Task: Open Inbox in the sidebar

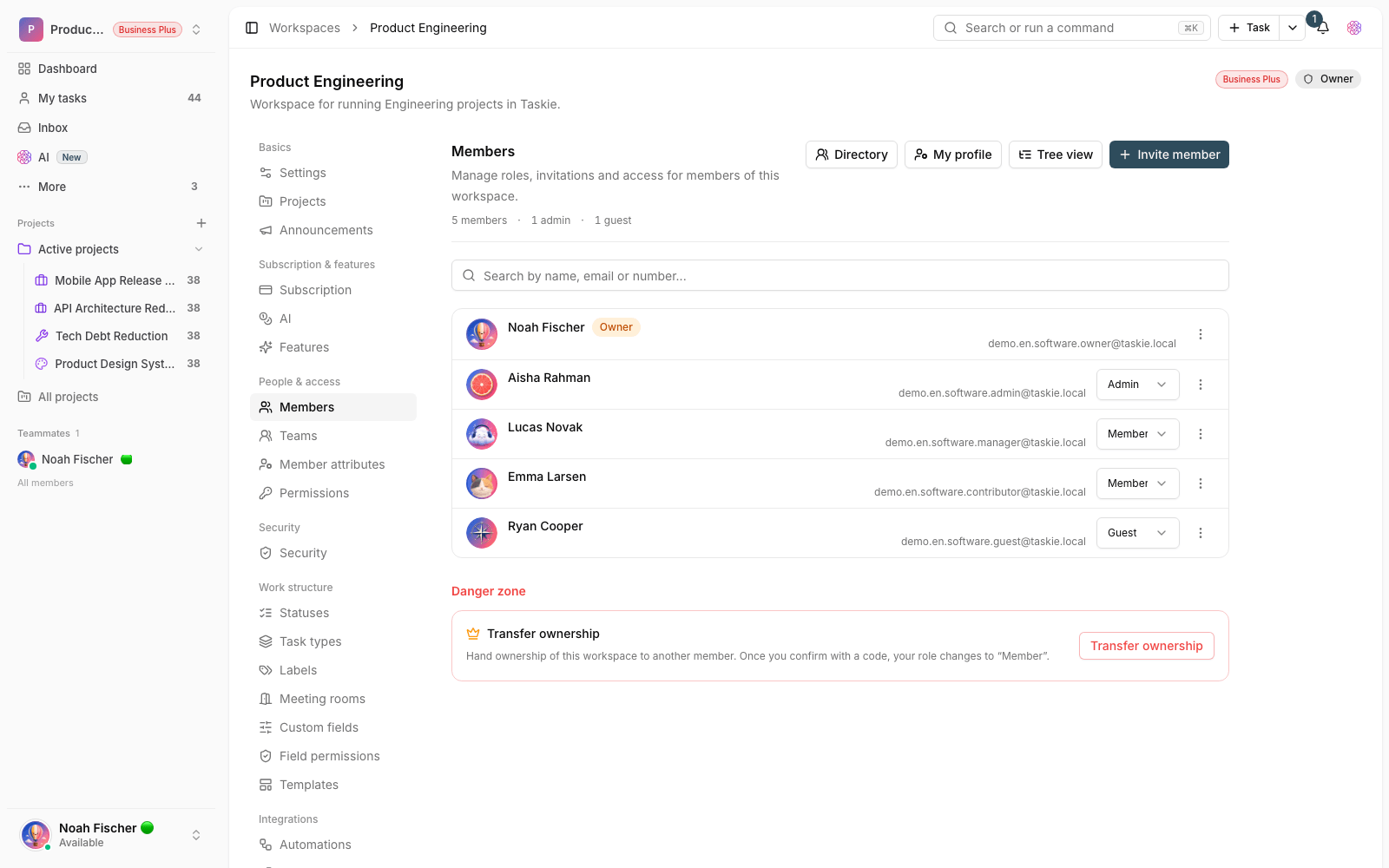Action: coord(111,128)
